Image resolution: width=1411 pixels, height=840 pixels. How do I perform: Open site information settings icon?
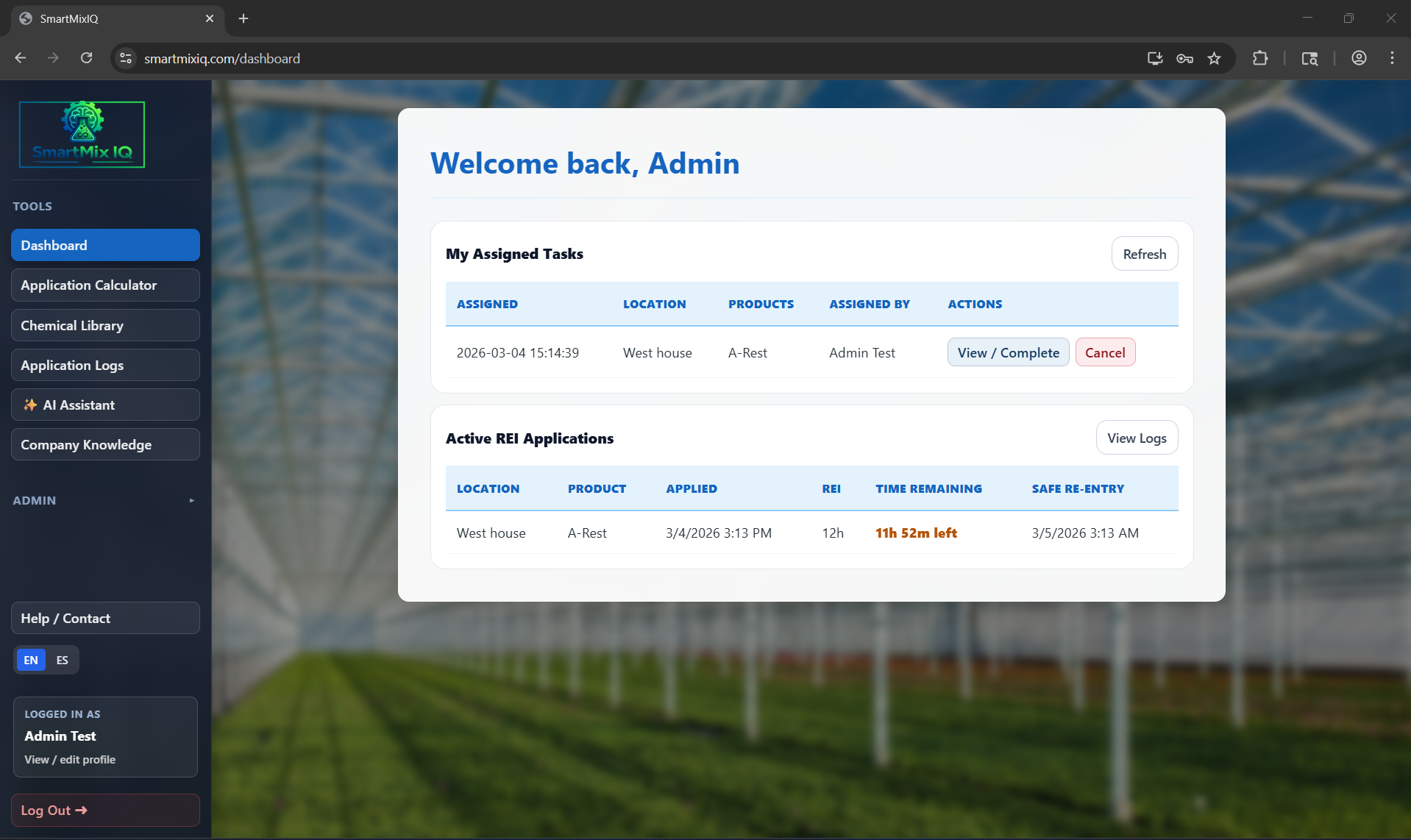point(125,58)
